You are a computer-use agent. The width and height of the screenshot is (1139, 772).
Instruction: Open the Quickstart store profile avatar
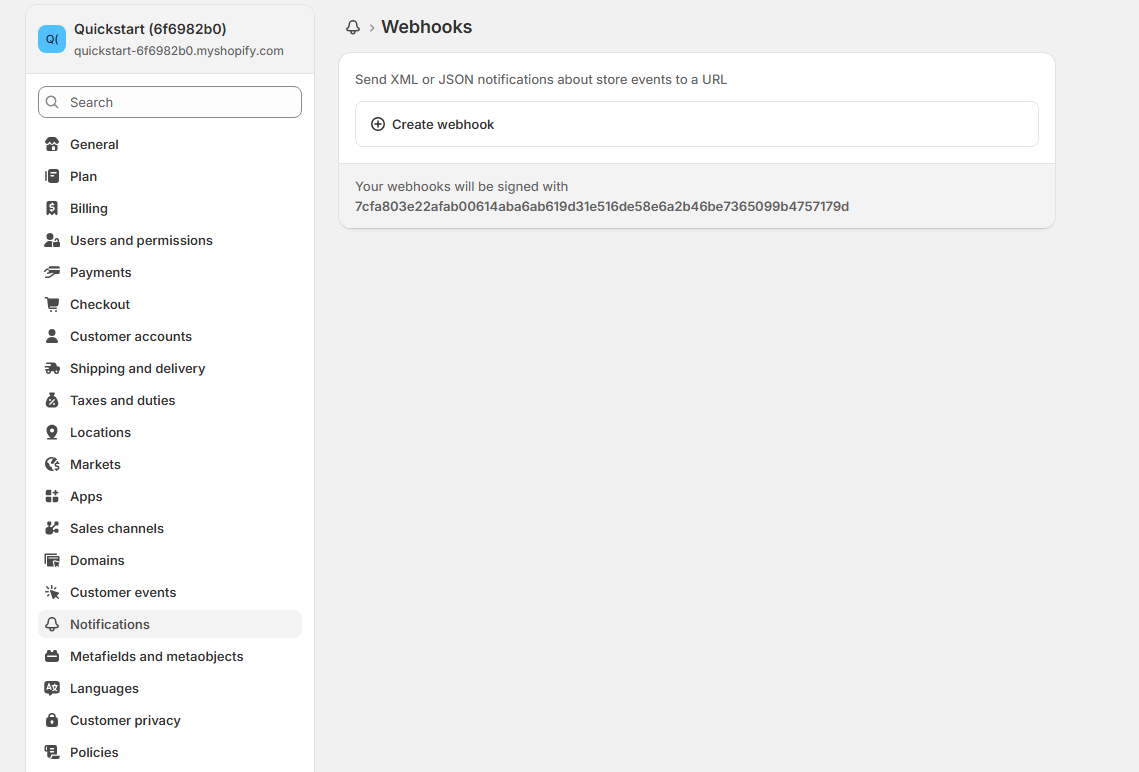[51, 39]
